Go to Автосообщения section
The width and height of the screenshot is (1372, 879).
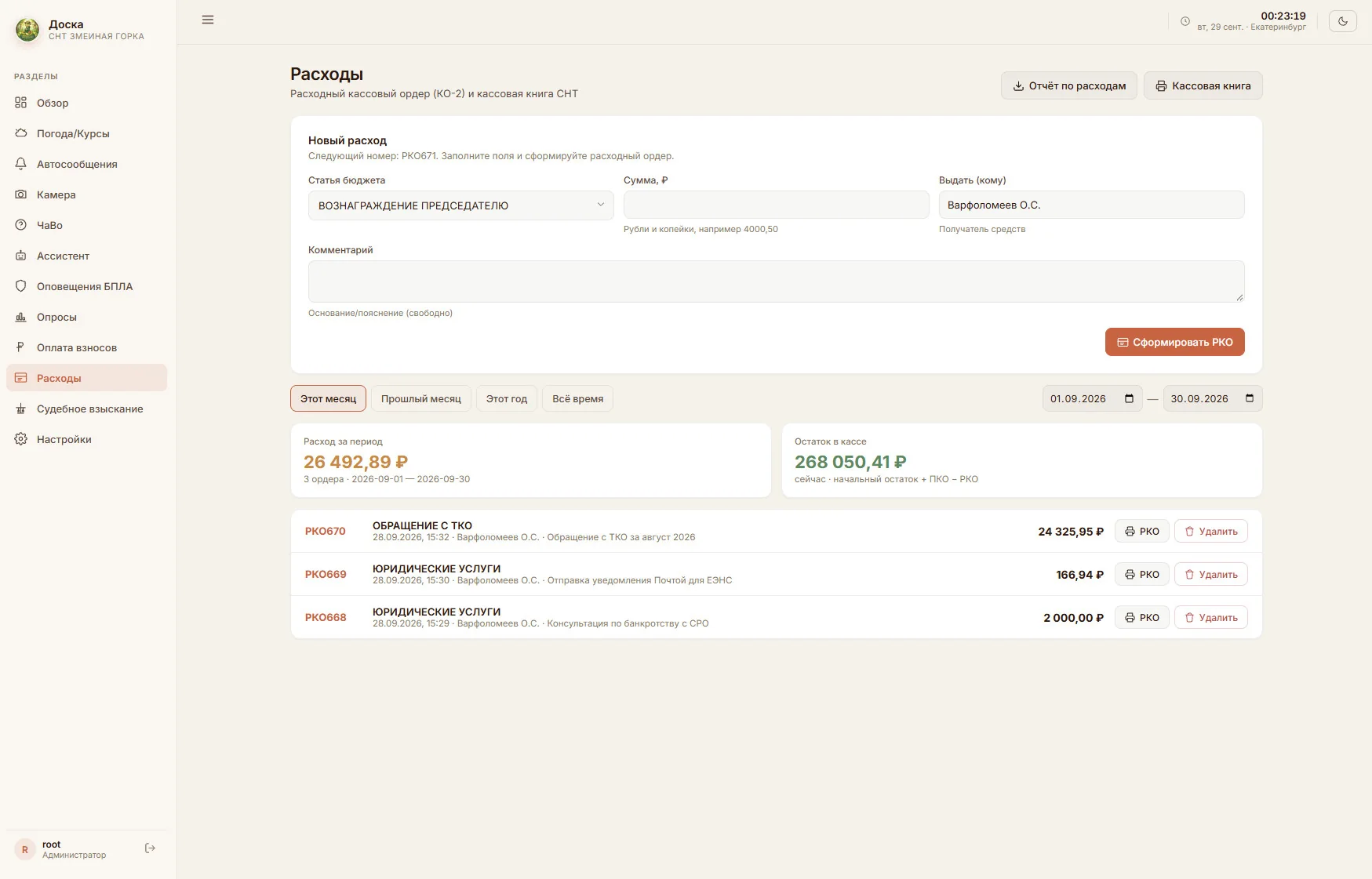(86, 164)
